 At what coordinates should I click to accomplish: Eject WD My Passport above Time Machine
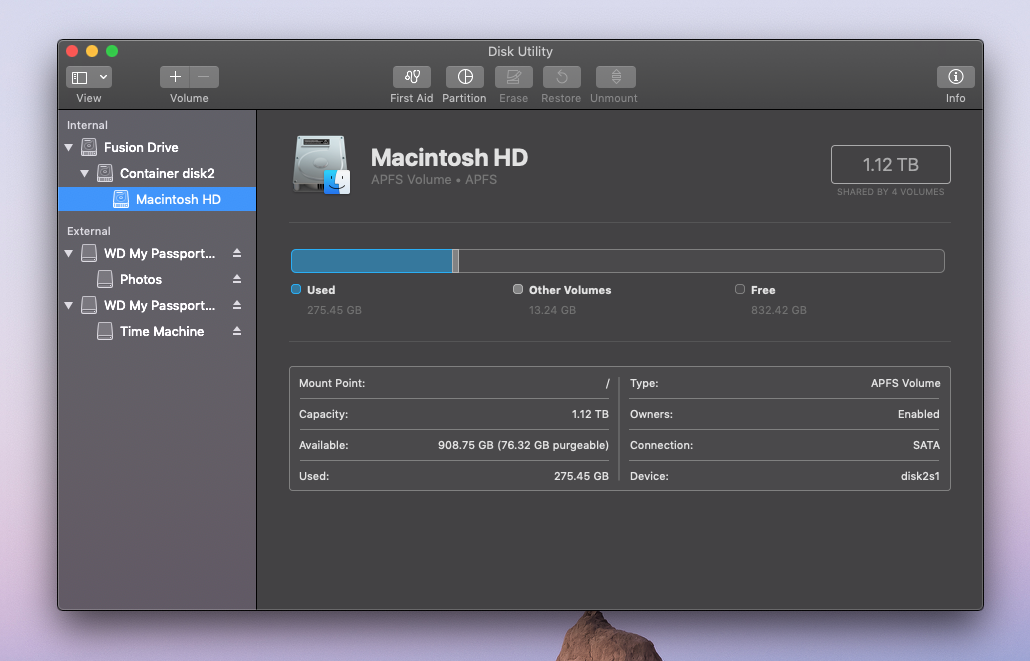[x=236, y=306]
